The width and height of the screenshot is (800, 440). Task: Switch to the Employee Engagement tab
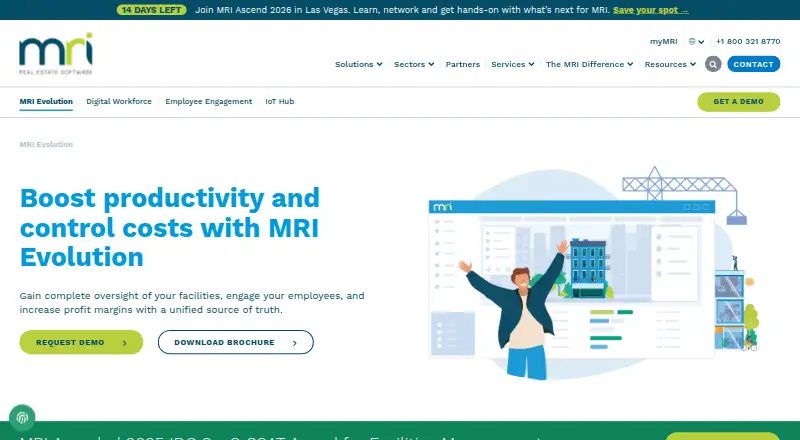[208, 102]
